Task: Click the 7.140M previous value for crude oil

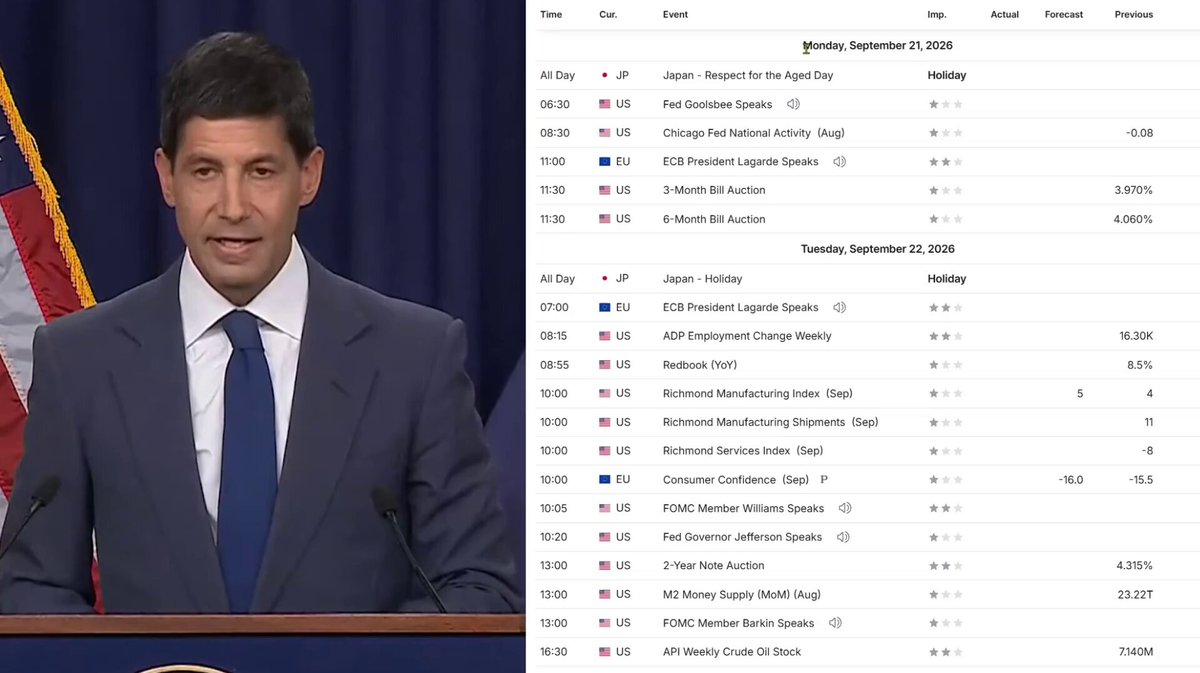Action: pos(1134,652)
